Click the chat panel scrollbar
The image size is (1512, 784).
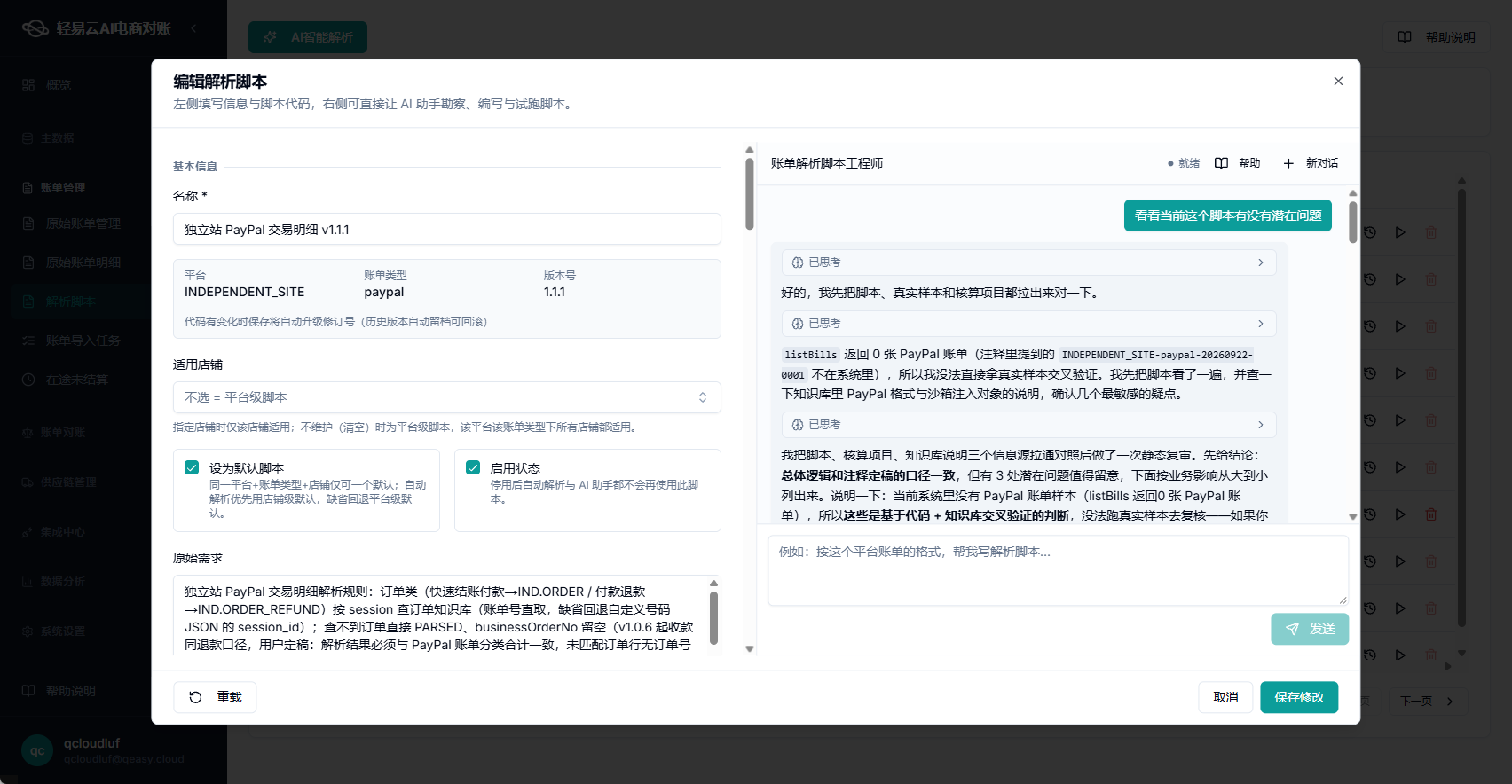[1353, 222]
